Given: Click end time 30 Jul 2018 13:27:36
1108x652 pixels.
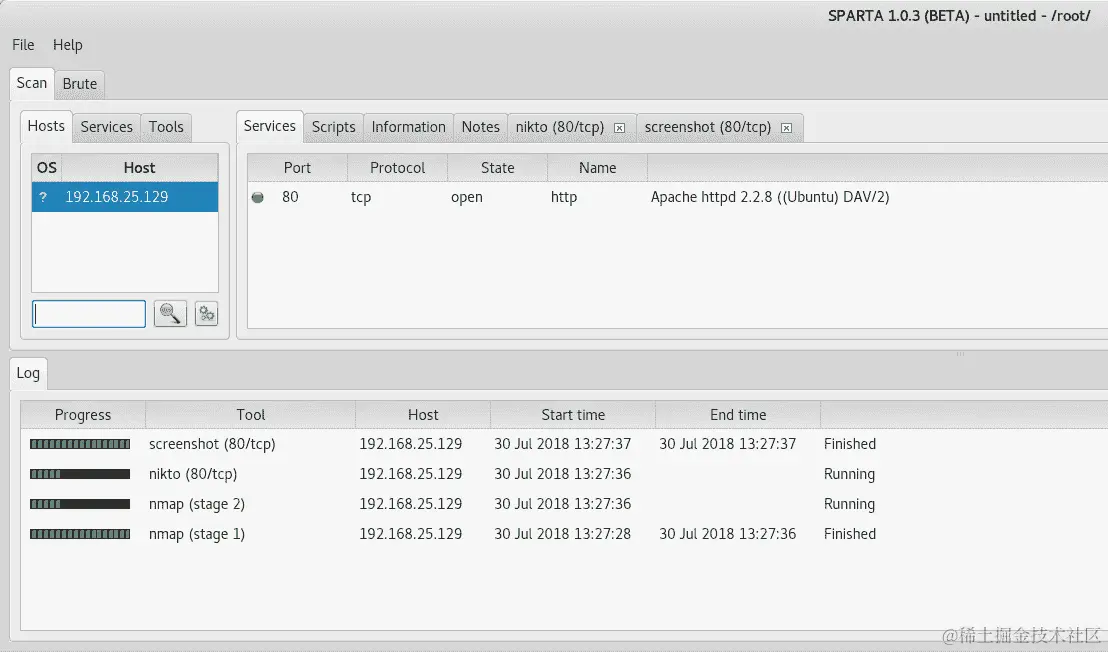Looking at the screenshot, I should pyautogui.click(x=728, y=534).
